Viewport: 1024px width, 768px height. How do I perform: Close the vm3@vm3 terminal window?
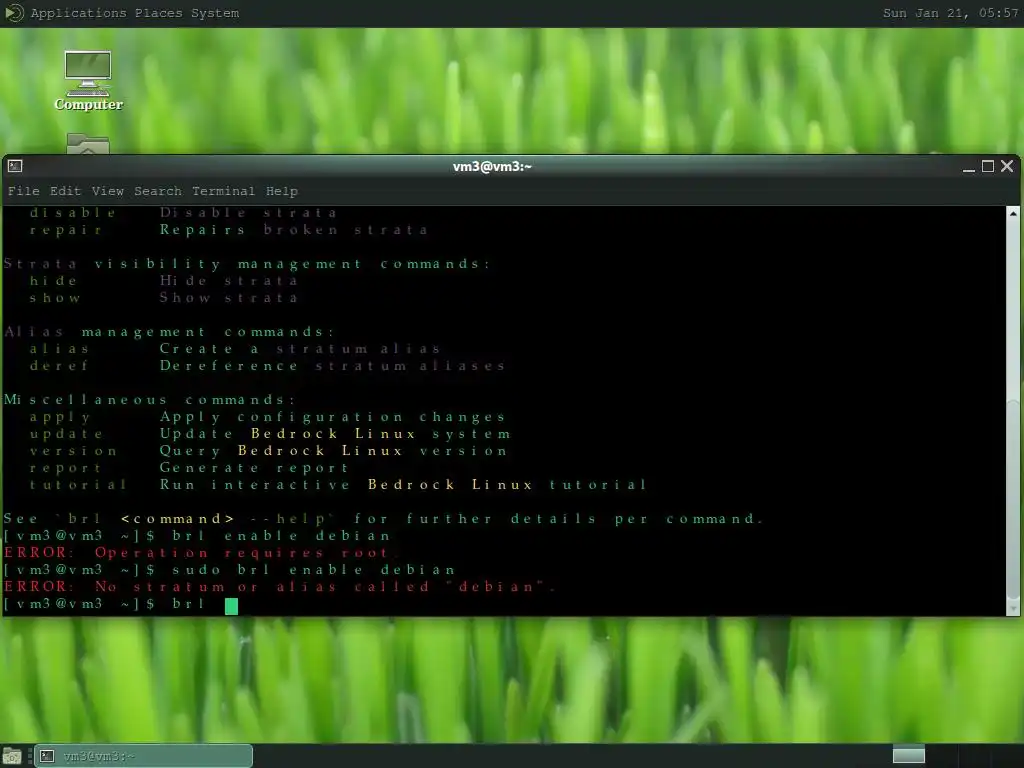pyautogui.click(x=1007, y=167)
